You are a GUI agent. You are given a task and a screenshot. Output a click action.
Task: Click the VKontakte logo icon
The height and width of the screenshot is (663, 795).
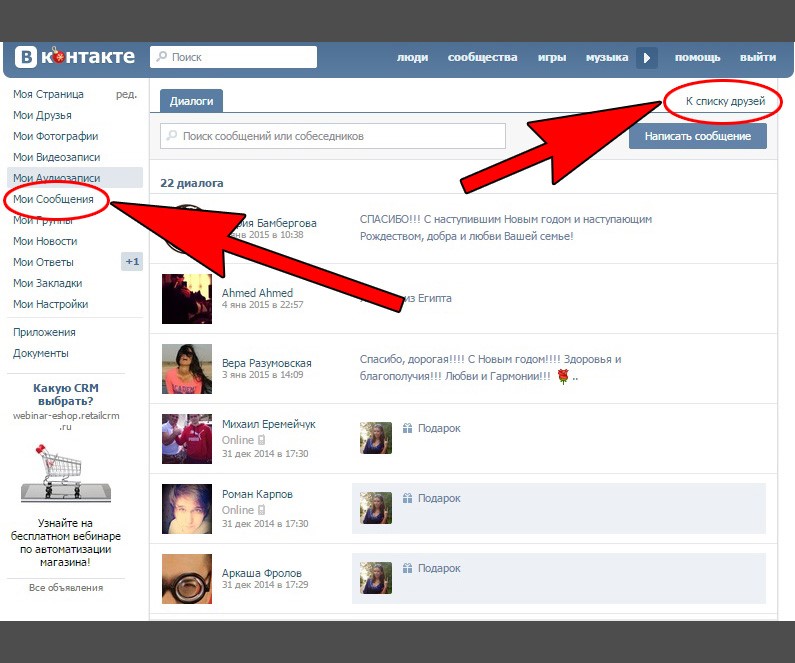tap(26, 57)
